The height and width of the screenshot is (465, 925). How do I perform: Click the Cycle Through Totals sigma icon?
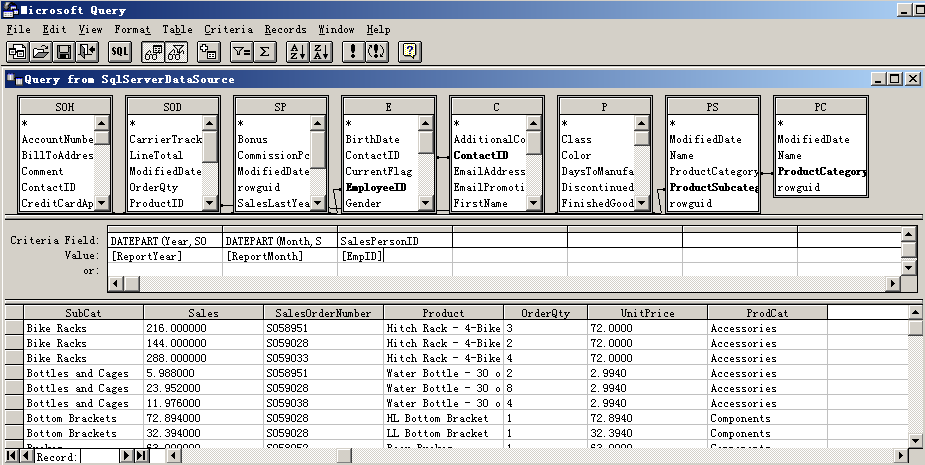tap(264, 52)
